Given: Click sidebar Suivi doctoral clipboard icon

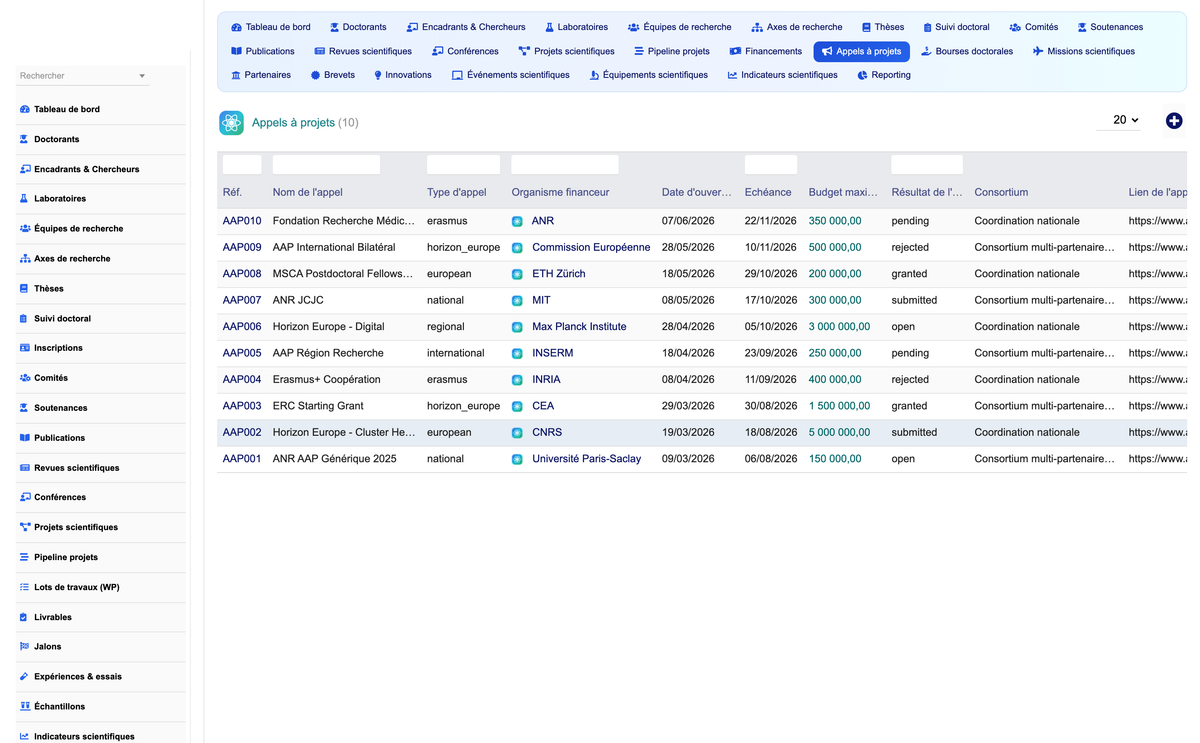Looking at the screenshot, I should [25, 318].
